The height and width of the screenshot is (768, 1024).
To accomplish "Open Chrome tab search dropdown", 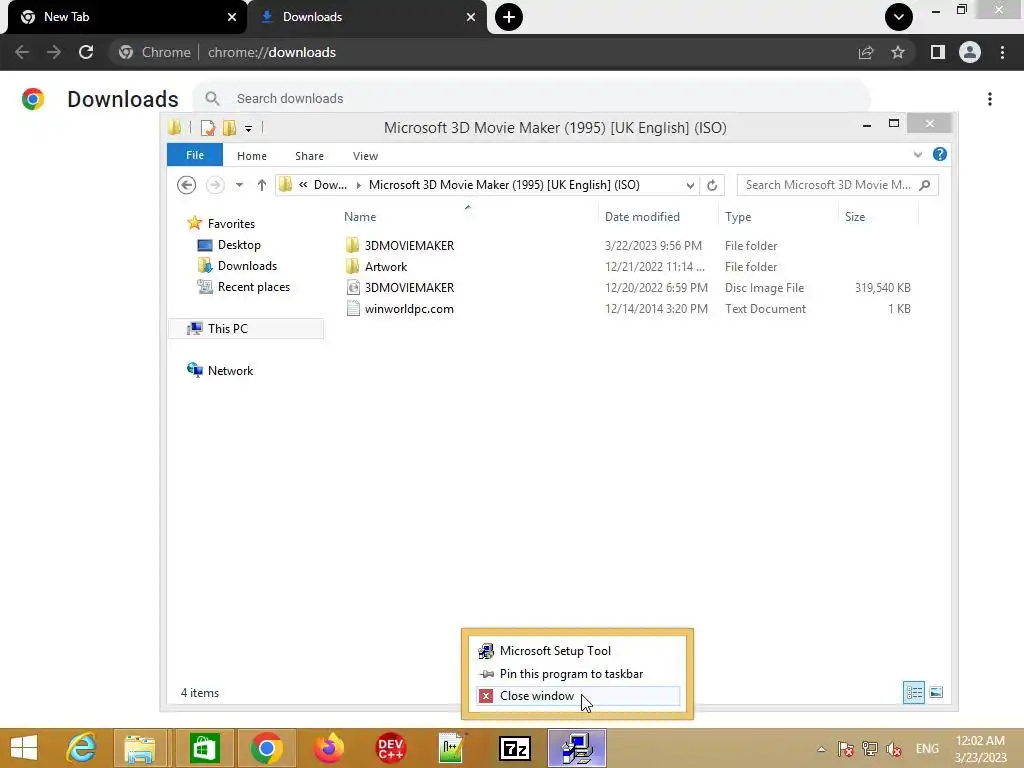I will click(899, 17).
